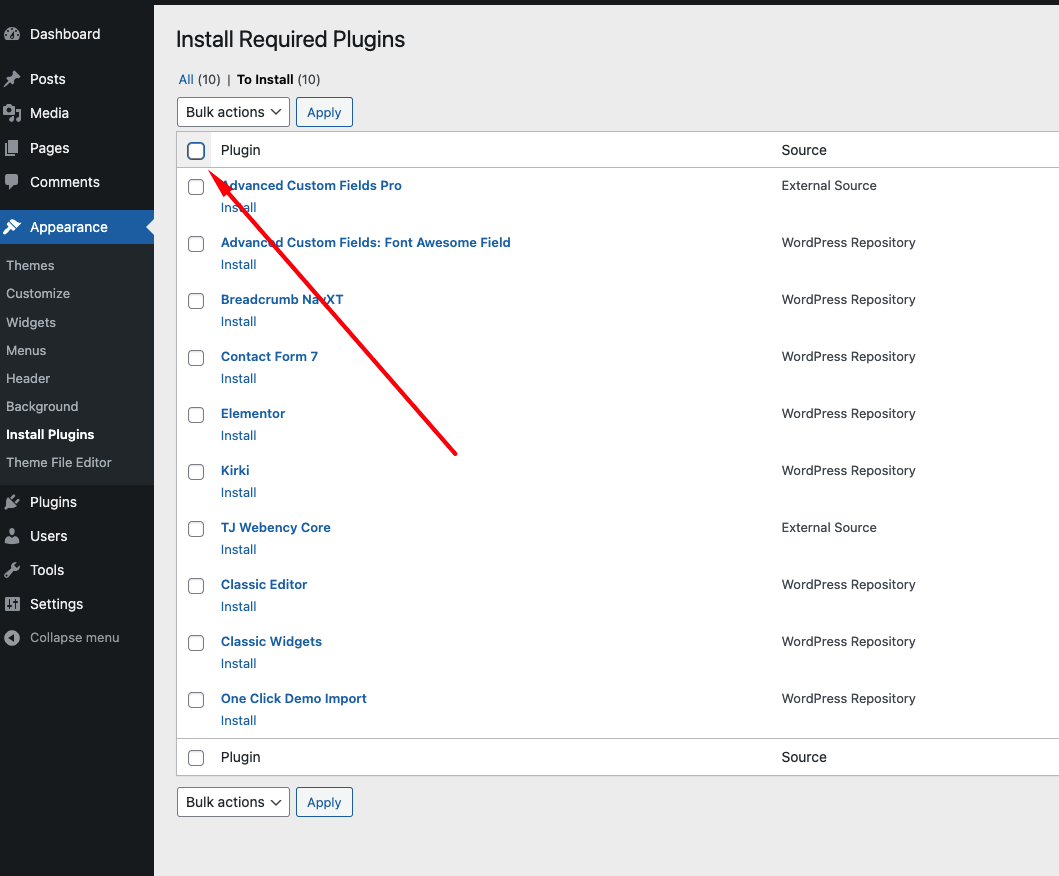The width and height of the screenshot is (1059, 876).
Task: Check the Classic Widgets checkbox
Action: pos(196,643)
